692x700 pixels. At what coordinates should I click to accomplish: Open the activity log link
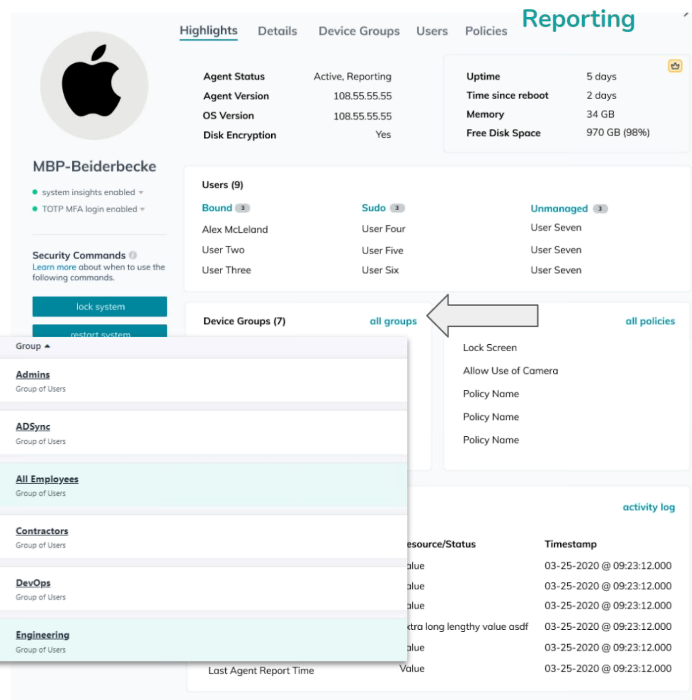pos(648,507)
